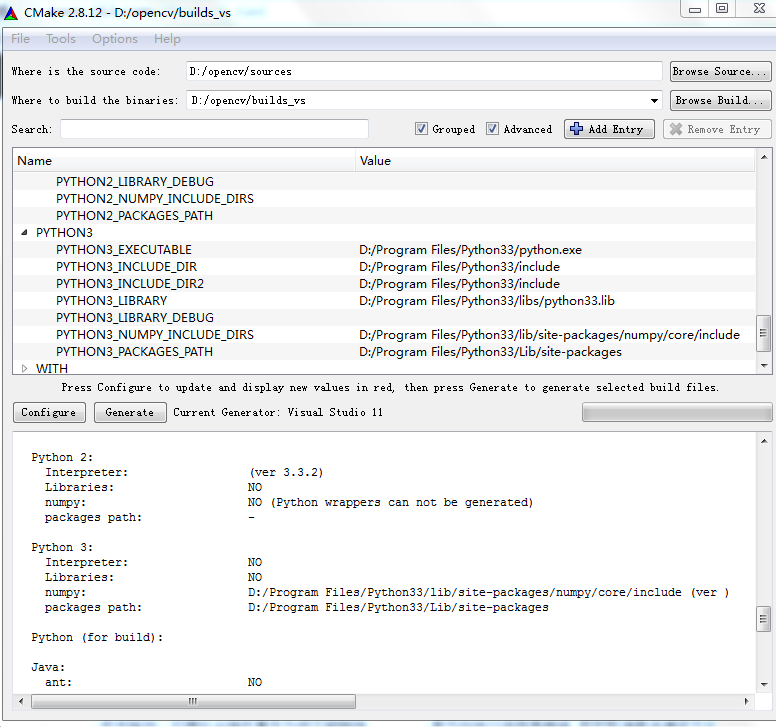776x727 pixels.
Task: Click the numpy/core/include value cell
Action: [549, 335]
